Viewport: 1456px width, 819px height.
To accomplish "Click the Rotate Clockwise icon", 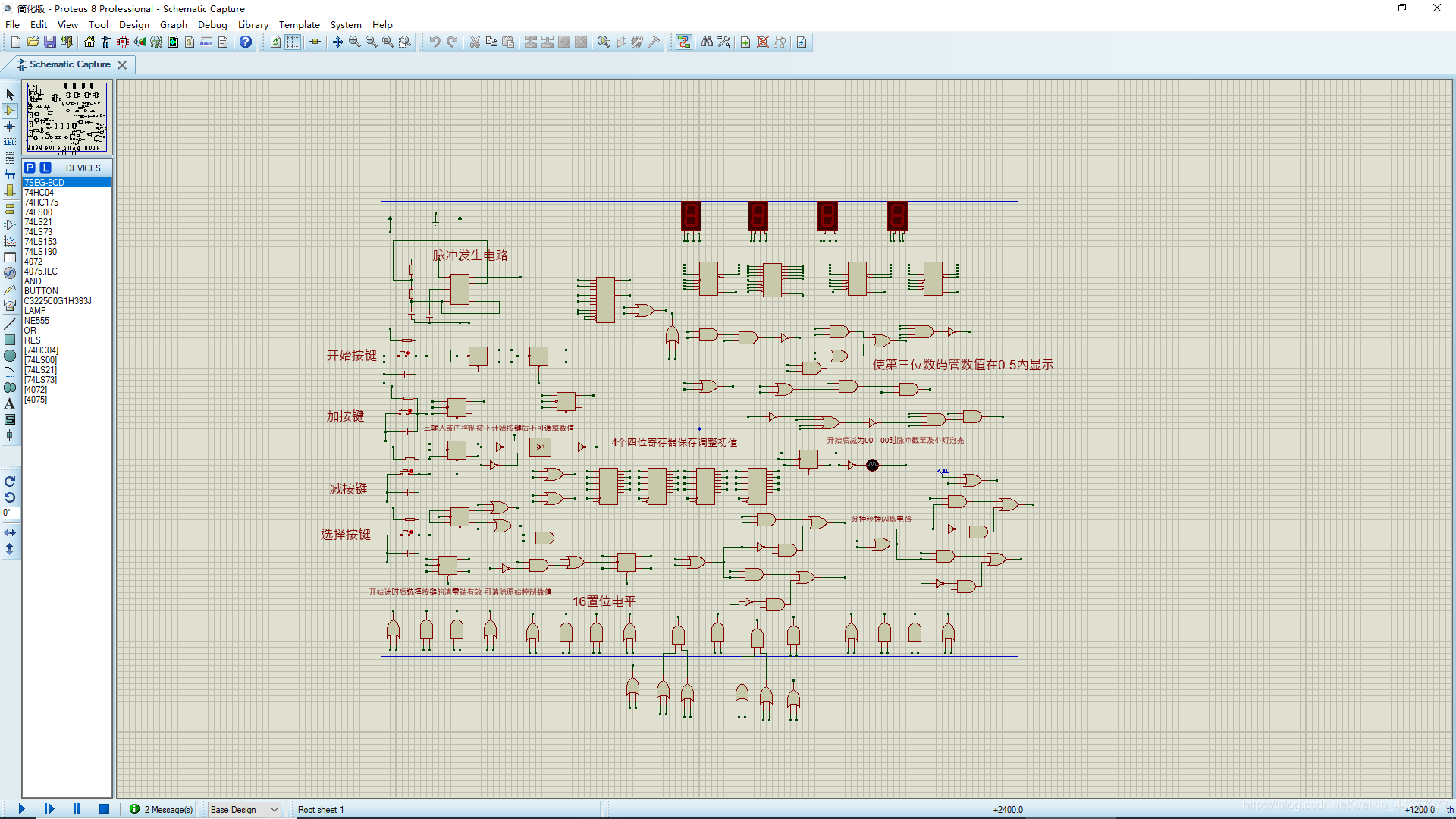I will click(10, 482).
